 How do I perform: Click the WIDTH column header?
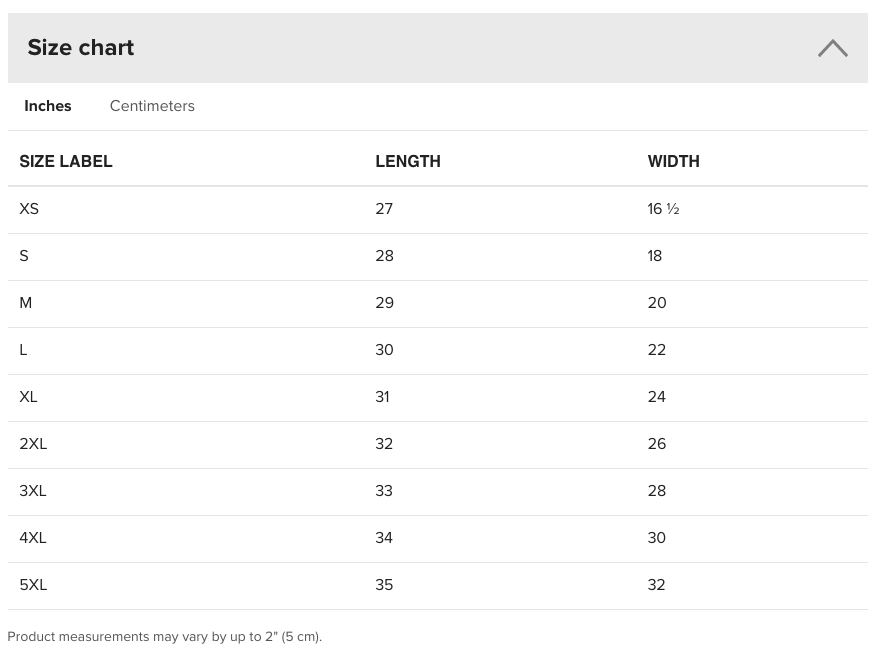(673, 161)
